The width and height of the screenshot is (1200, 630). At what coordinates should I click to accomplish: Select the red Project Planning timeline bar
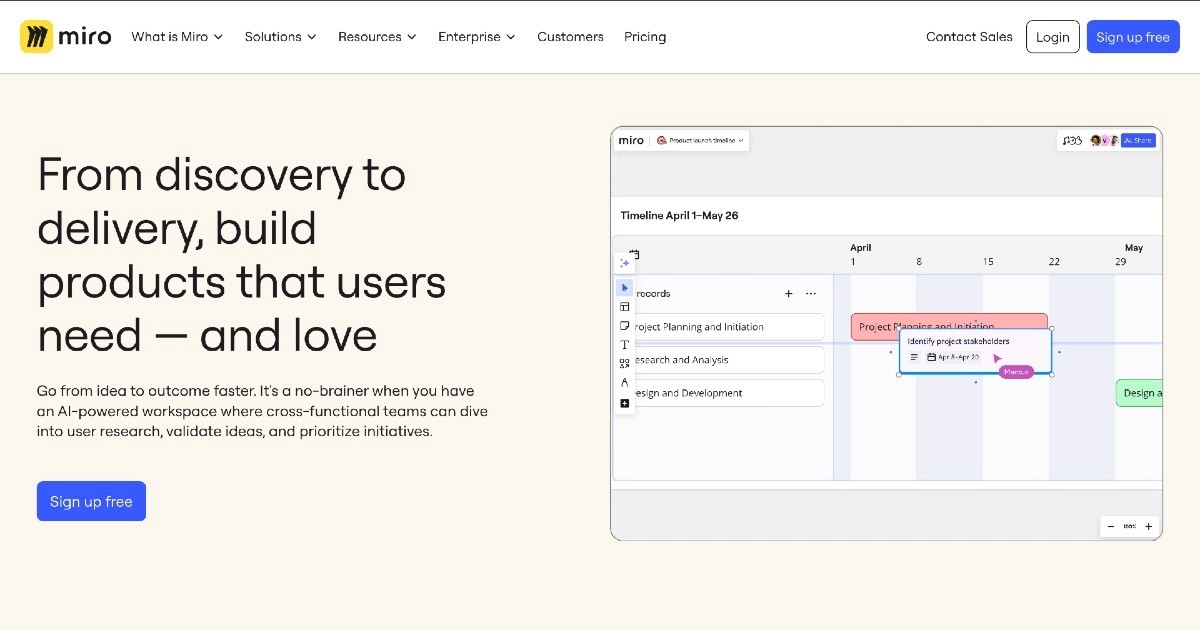(x=875, y=325)
